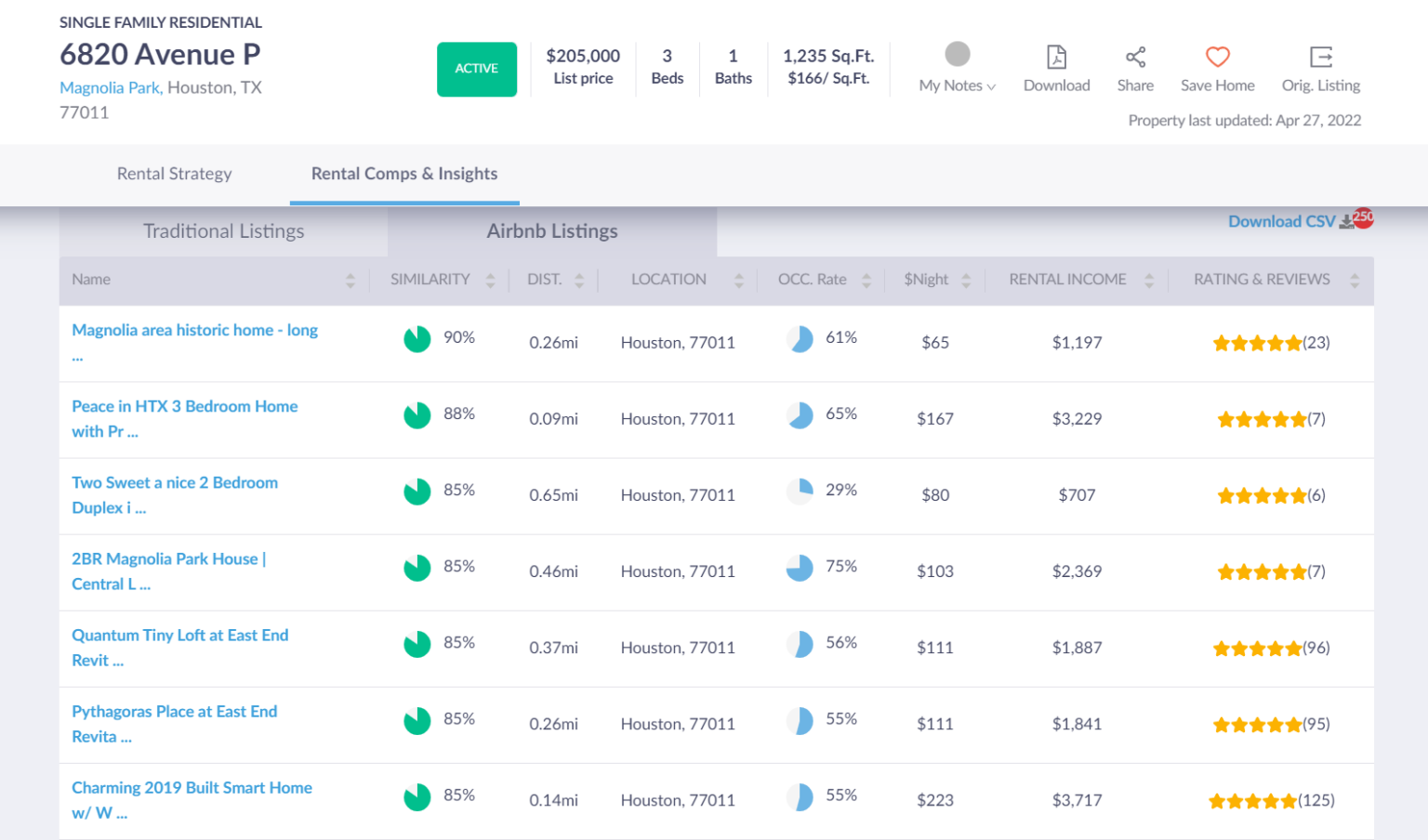
Task: Click the red 250 credits badge
Action: (1363, 217)
